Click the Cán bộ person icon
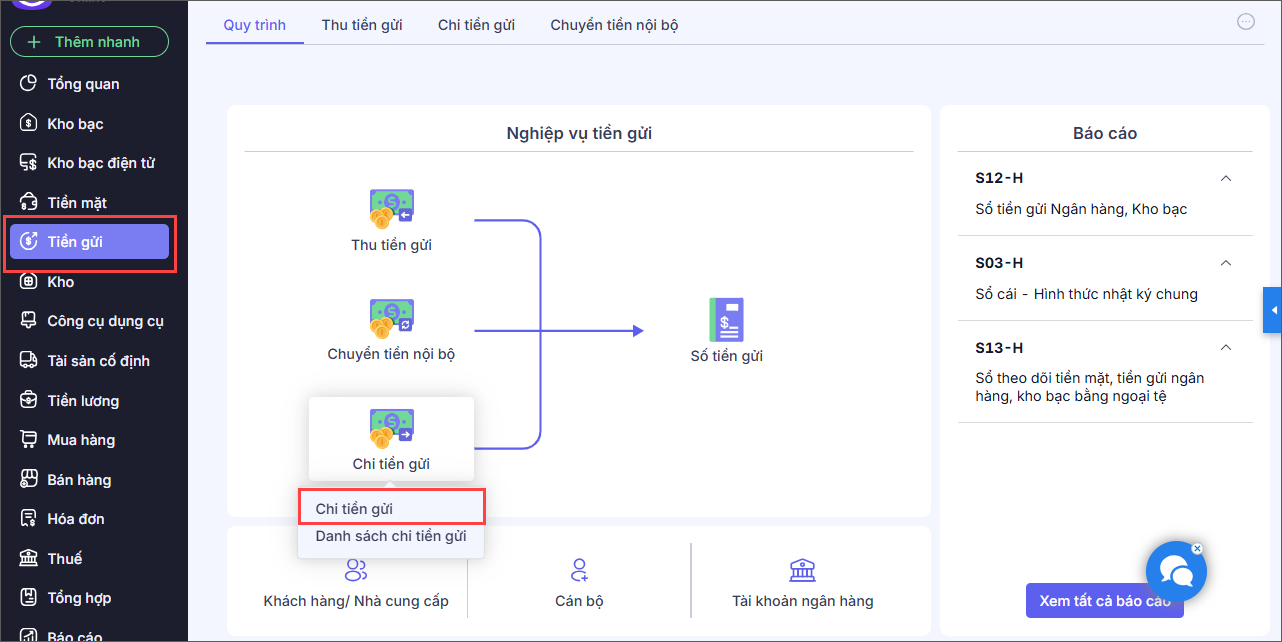1282x642 pixels. (579, 571)
